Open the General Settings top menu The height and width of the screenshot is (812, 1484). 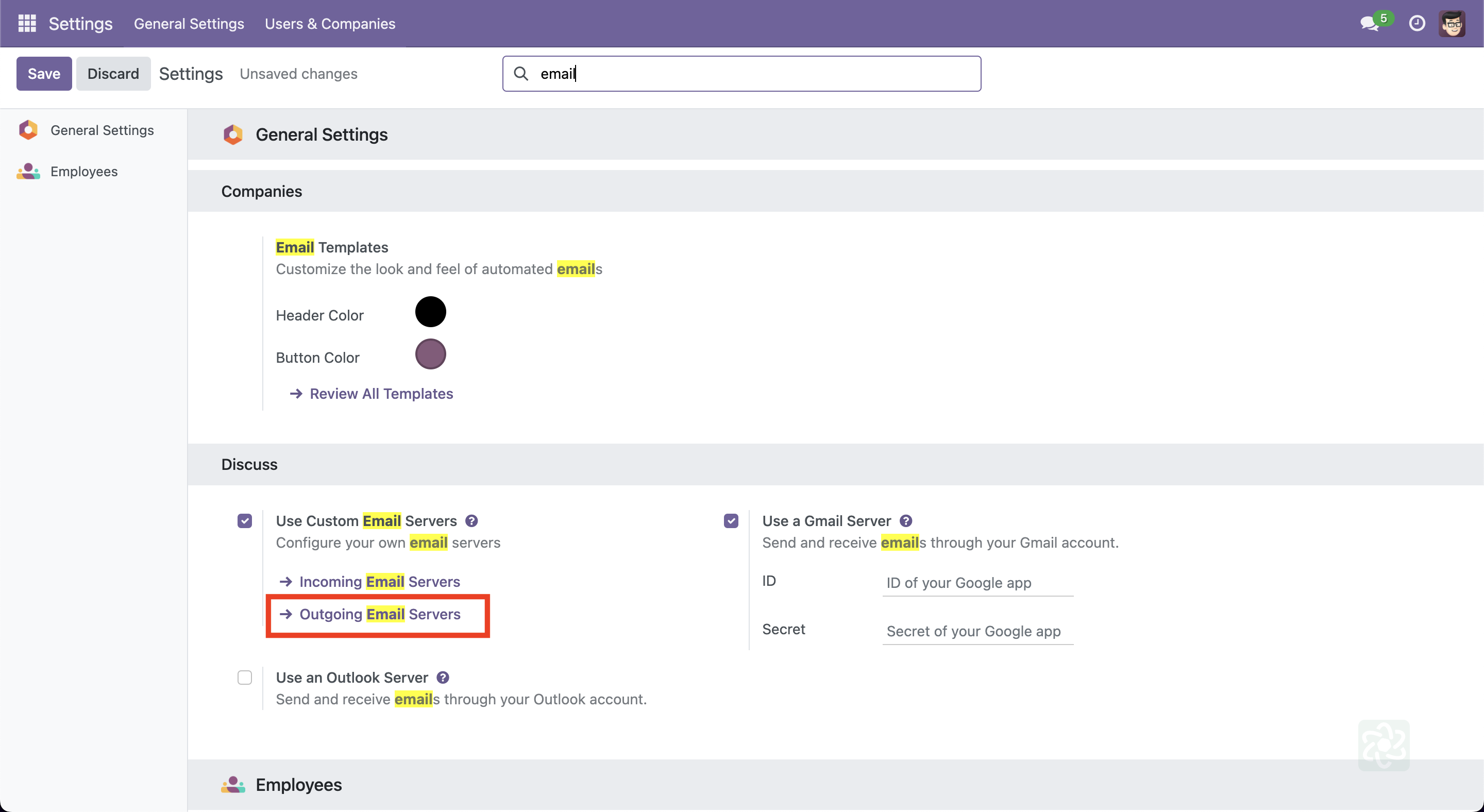click(x=189, y=24)
